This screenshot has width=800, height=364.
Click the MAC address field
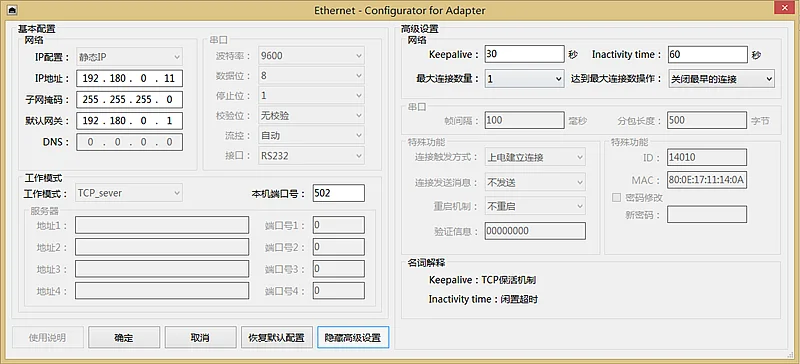pyautogui.click(x=707, y=180)
